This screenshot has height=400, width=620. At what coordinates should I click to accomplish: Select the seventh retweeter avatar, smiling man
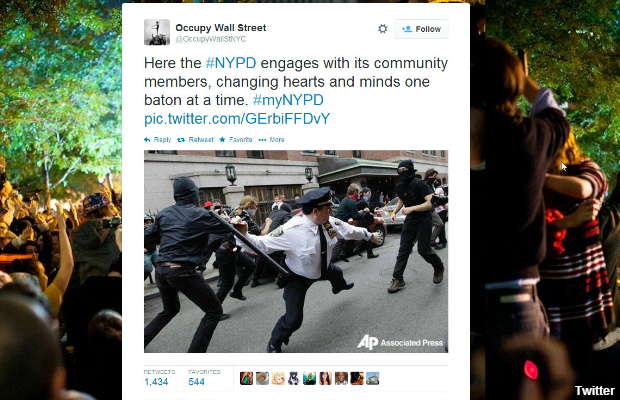click(x=341, y=378)
